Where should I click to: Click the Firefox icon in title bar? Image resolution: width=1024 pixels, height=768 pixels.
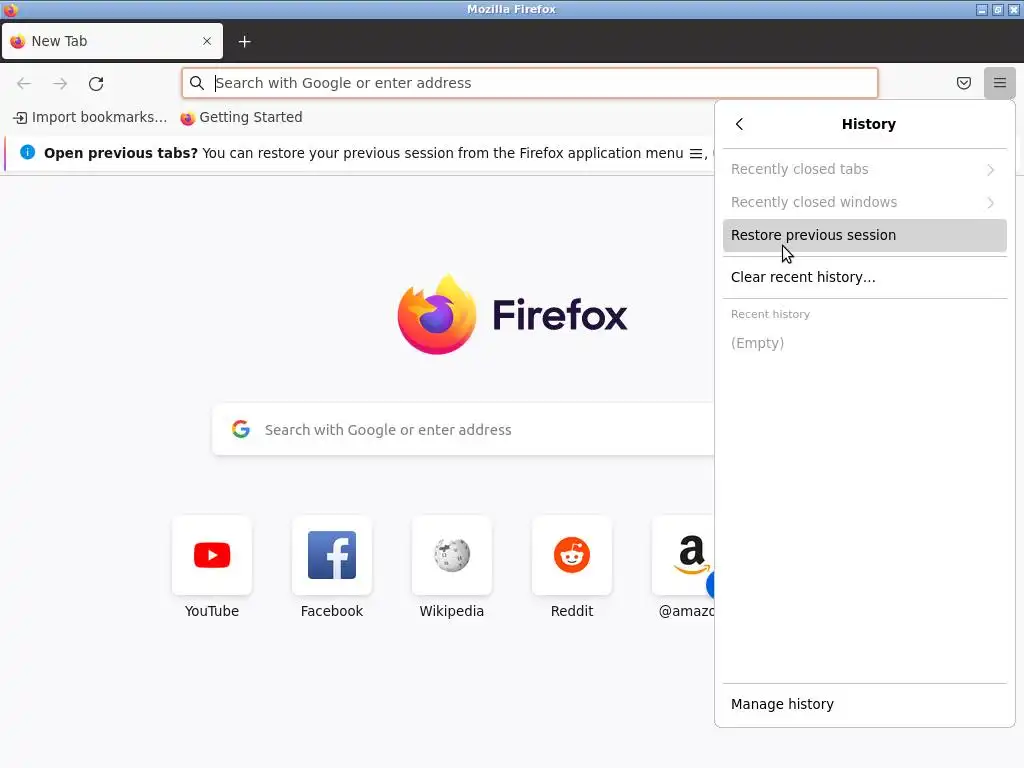click(10, 9)
